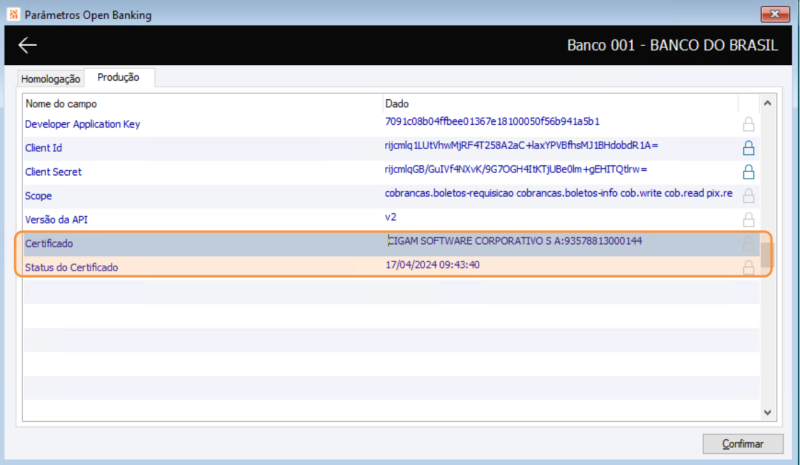This screenshot has height=465, width=800.
Task: Toggle lock icon for Scope row
Action: [748, 195]
